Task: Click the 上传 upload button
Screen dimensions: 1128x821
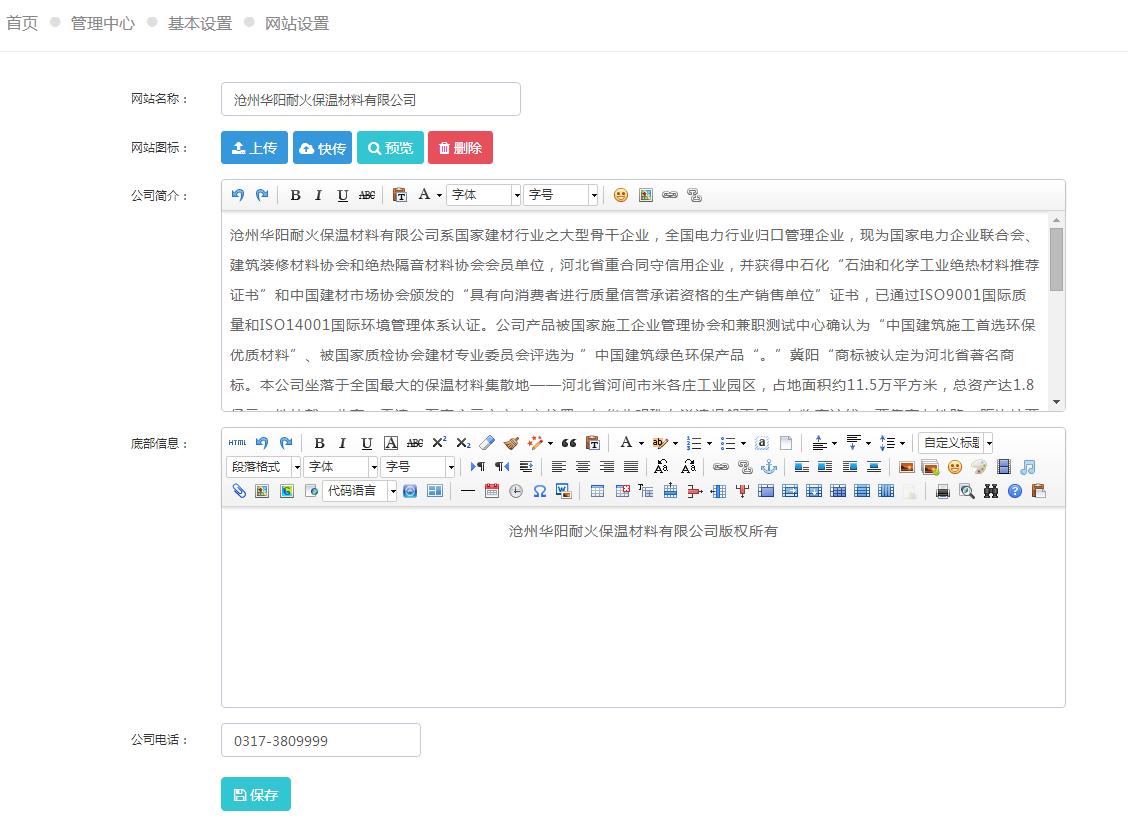Action: (x=254, y=148)
